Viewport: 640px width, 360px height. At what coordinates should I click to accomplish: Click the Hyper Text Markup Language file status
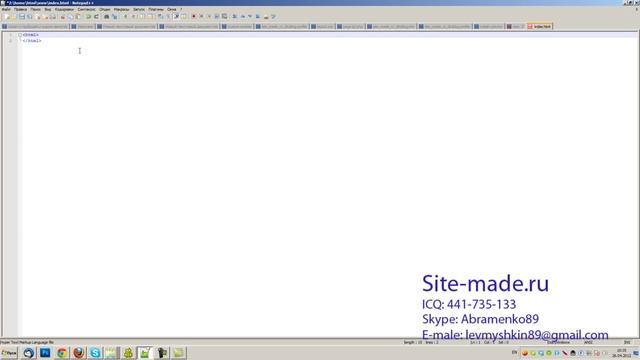pyautogui.click(x=27, y=342)
